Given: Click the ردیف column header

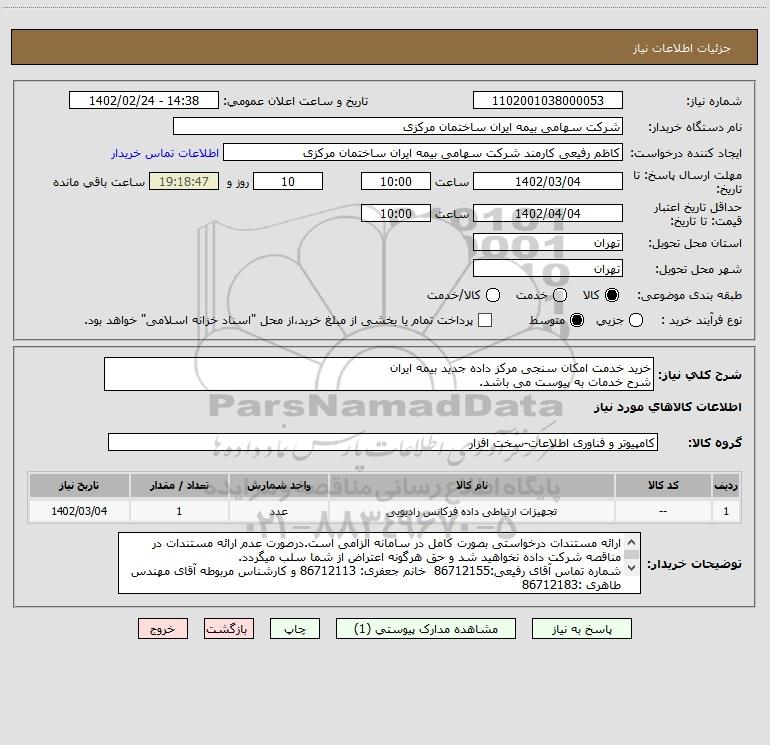Looking at the screenshot, I should (x=726, y=485).
